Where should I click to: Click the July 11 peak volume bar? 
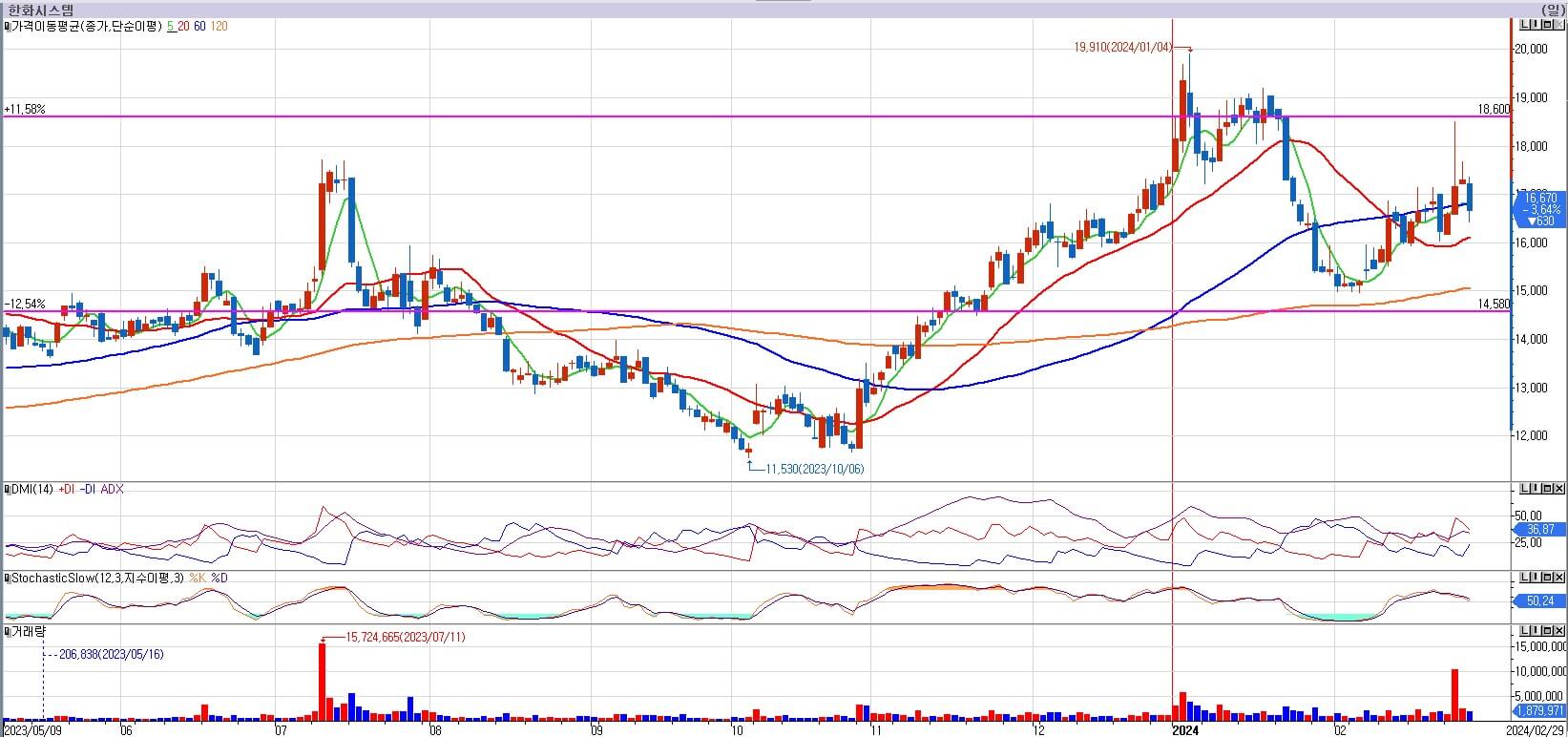(x=322, y=682)
